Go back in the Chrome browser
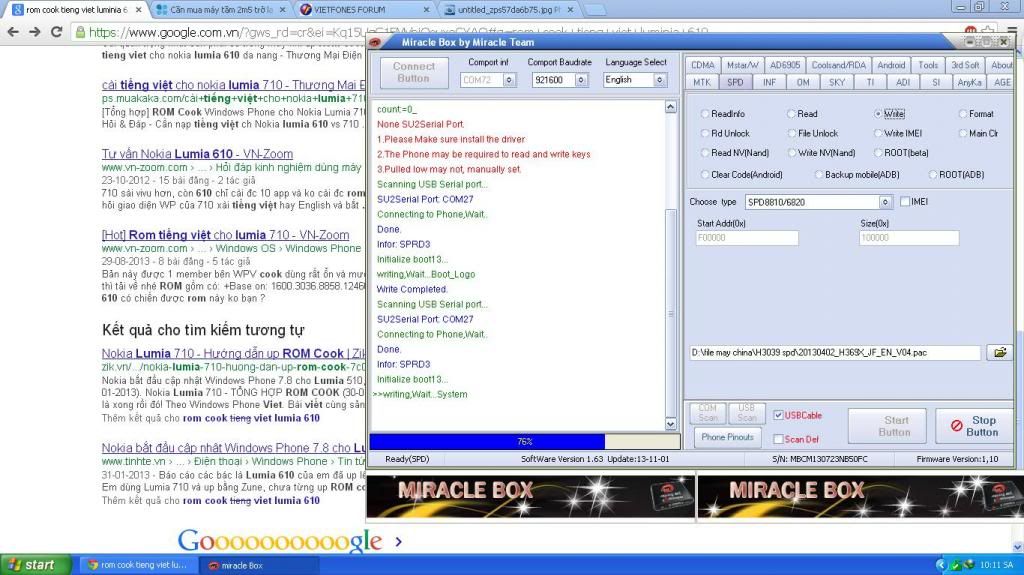 (13, 32)
